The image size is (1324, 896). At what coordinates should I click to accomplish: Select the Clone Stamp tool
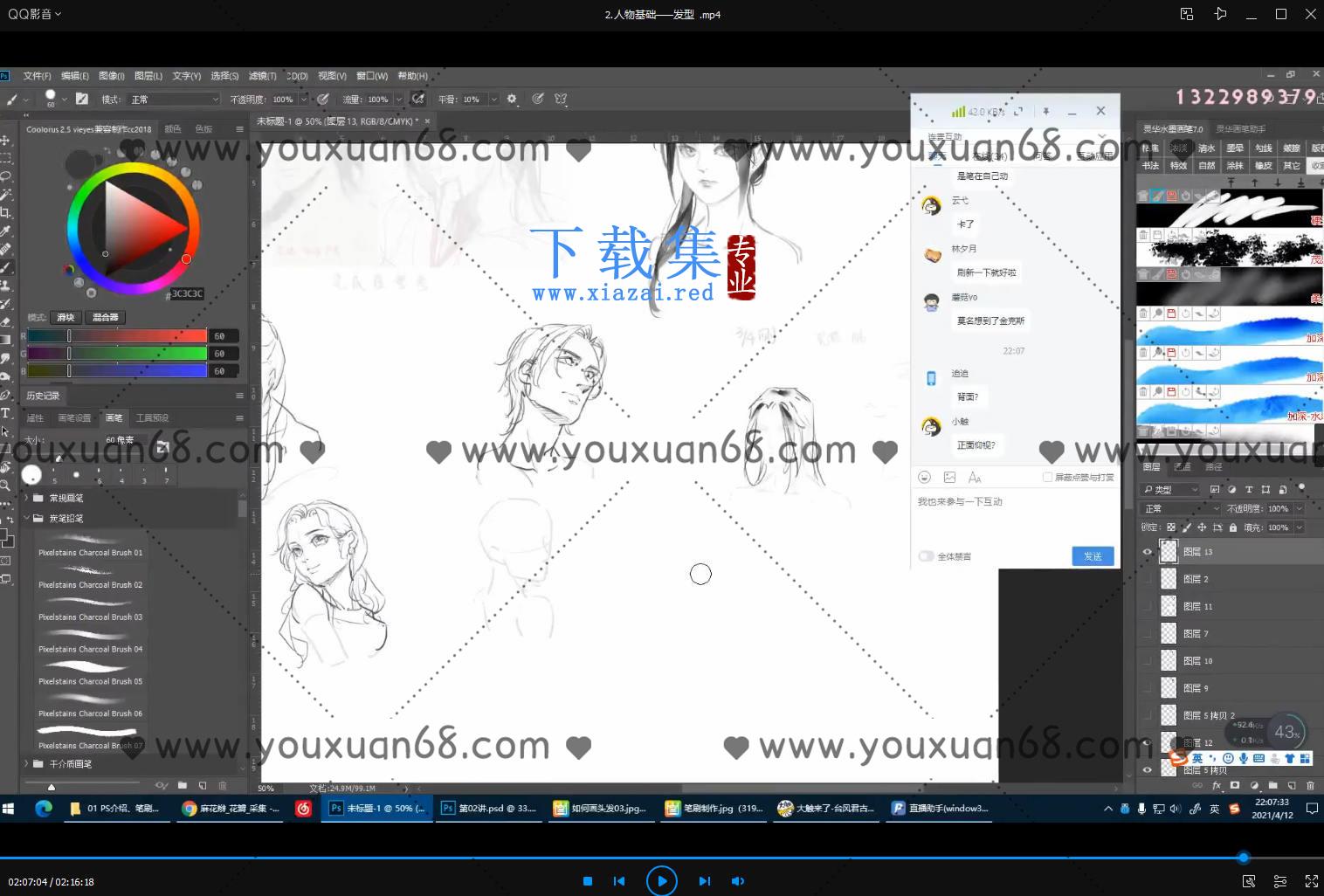click(x=5, y=286)
